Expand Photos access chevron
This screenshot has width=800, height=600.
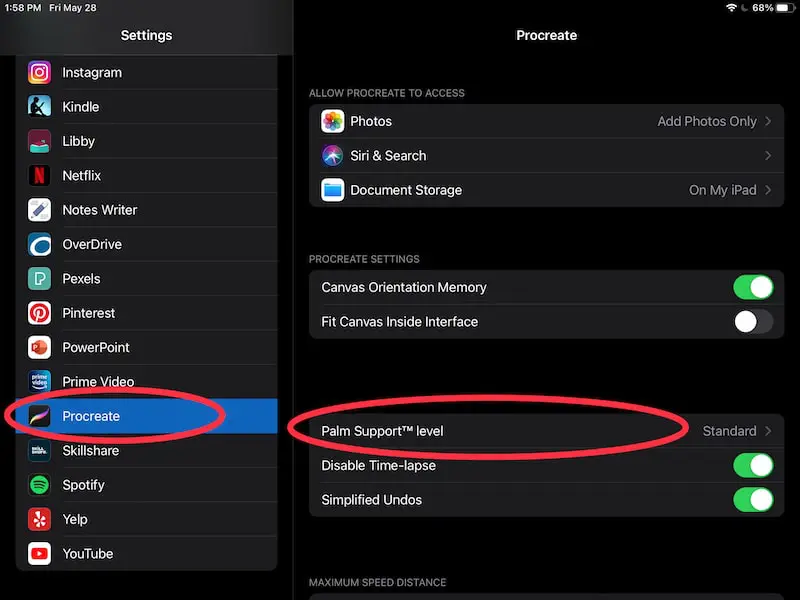pos(768,121)
